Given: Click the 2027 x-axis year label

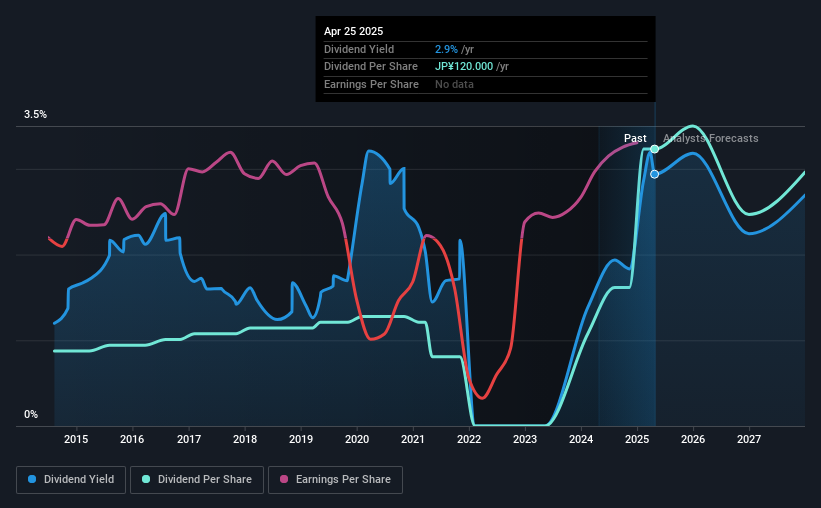Looking at the screenshot, I should 749,439.
